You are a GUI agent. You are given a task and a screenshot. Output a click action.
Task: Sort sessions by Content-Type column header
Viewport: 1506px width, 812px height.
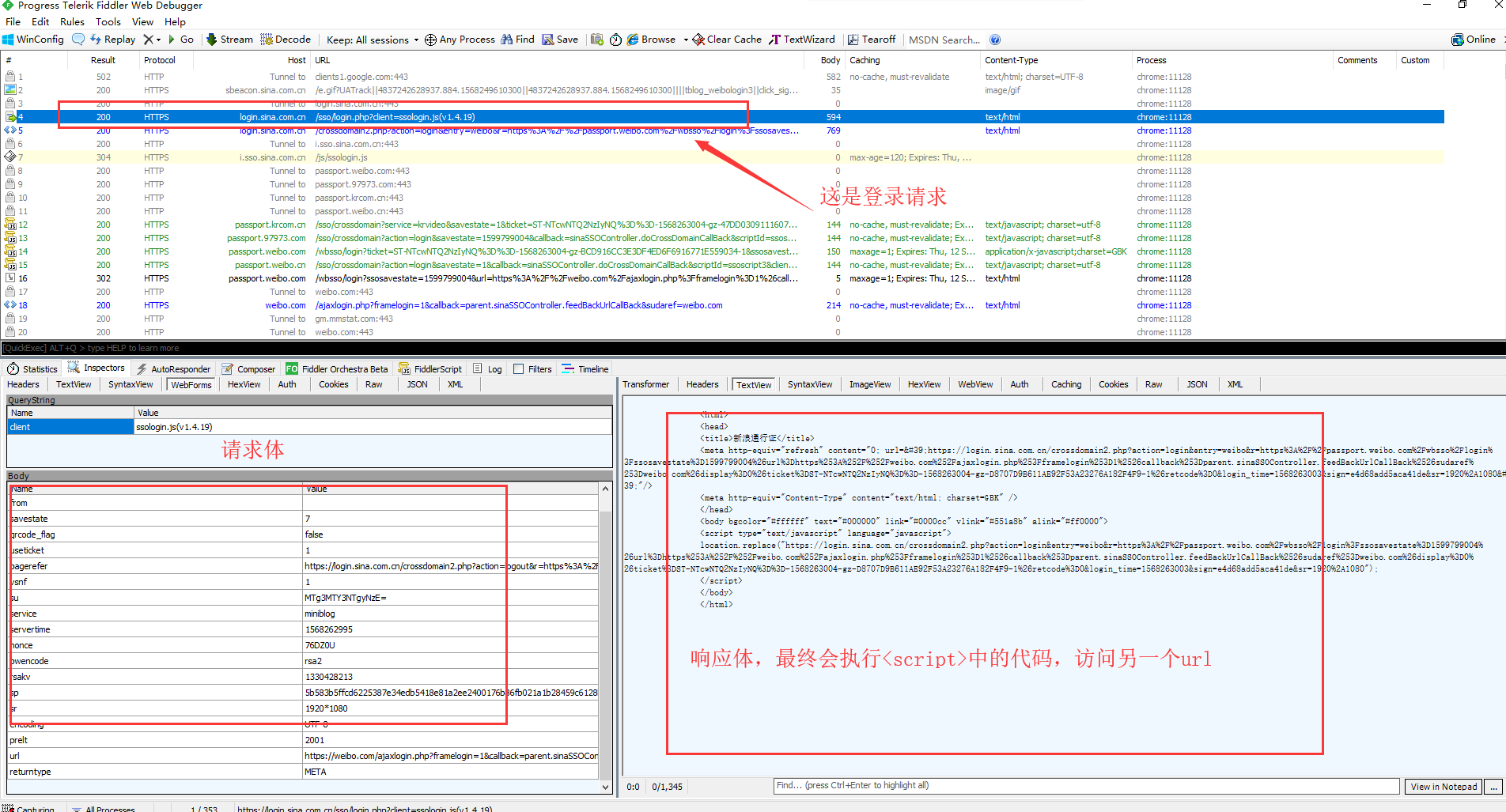click(x=1054, y=60)
